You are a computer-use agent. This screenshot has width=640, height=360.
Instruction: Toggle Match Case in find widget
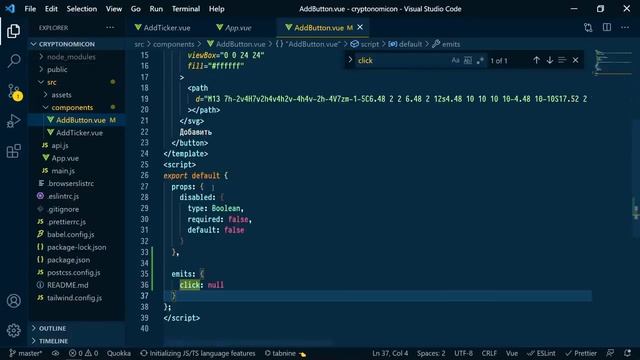[x=456, y=60]
